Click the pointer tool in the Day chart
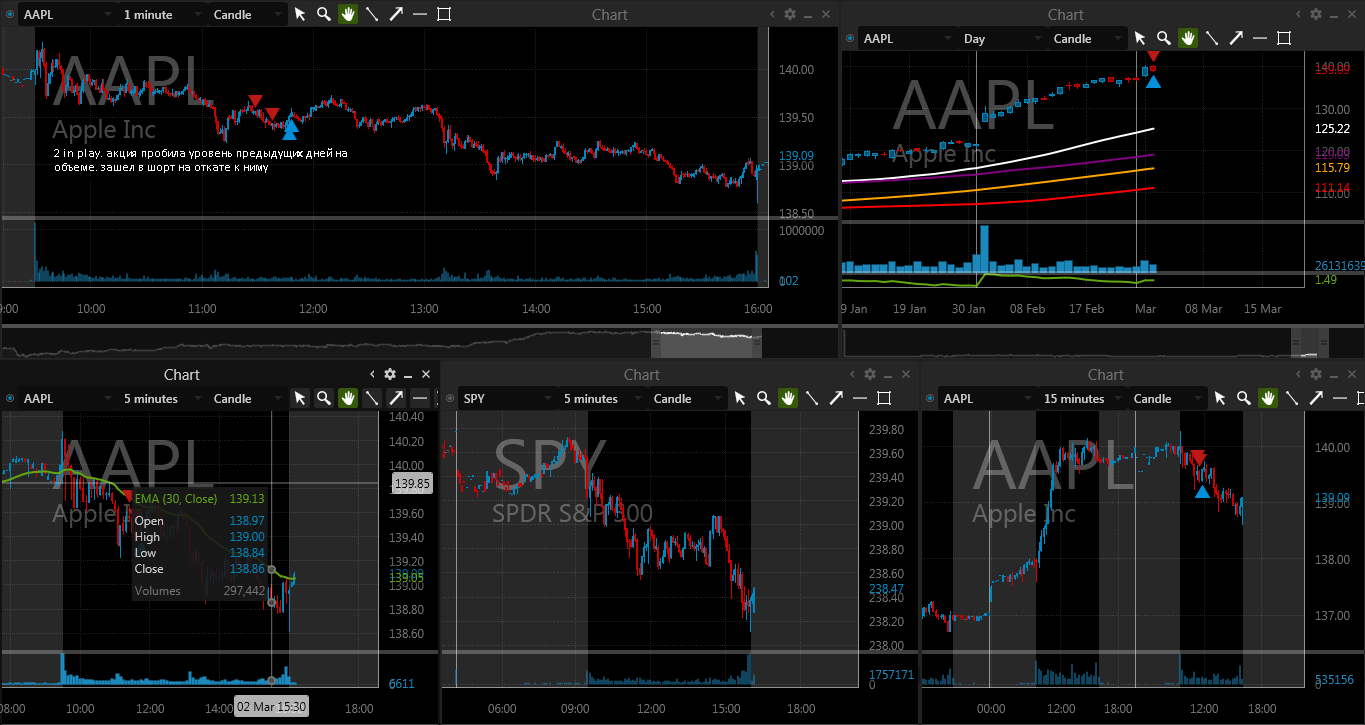1365x725 pixels. coord(1140,38)
